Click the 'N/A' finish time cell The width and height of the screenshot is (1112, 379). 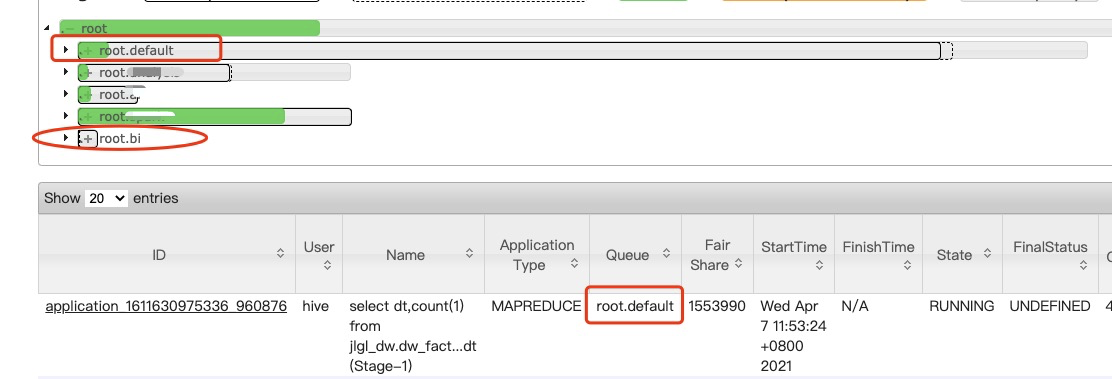tap(855, 307)
